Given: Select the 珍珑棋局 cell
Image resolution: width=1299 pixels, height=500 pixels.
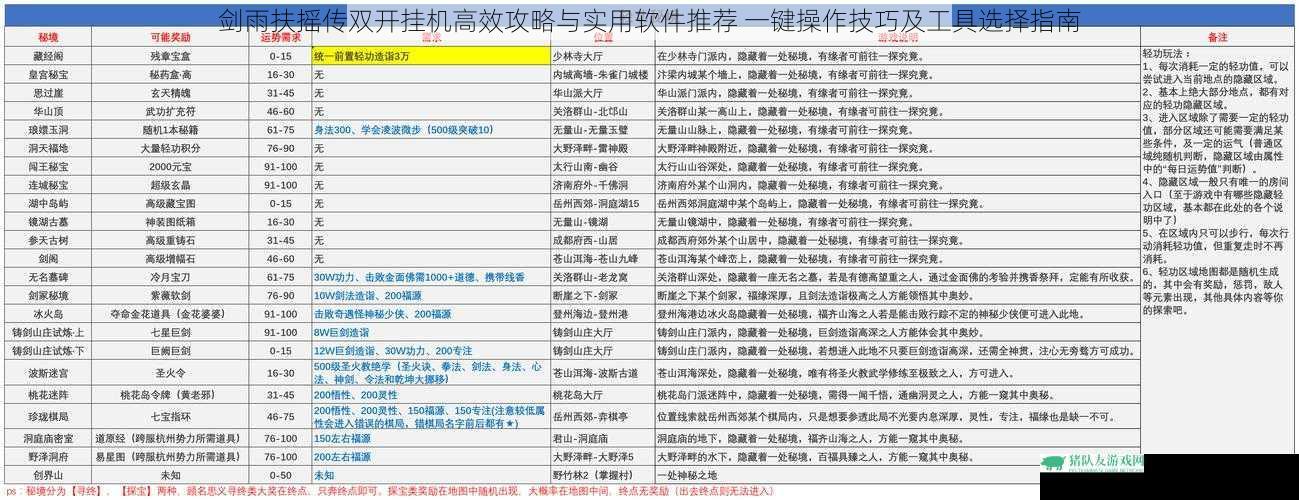Looking at the screenshot, I should [x=48, y=416].
